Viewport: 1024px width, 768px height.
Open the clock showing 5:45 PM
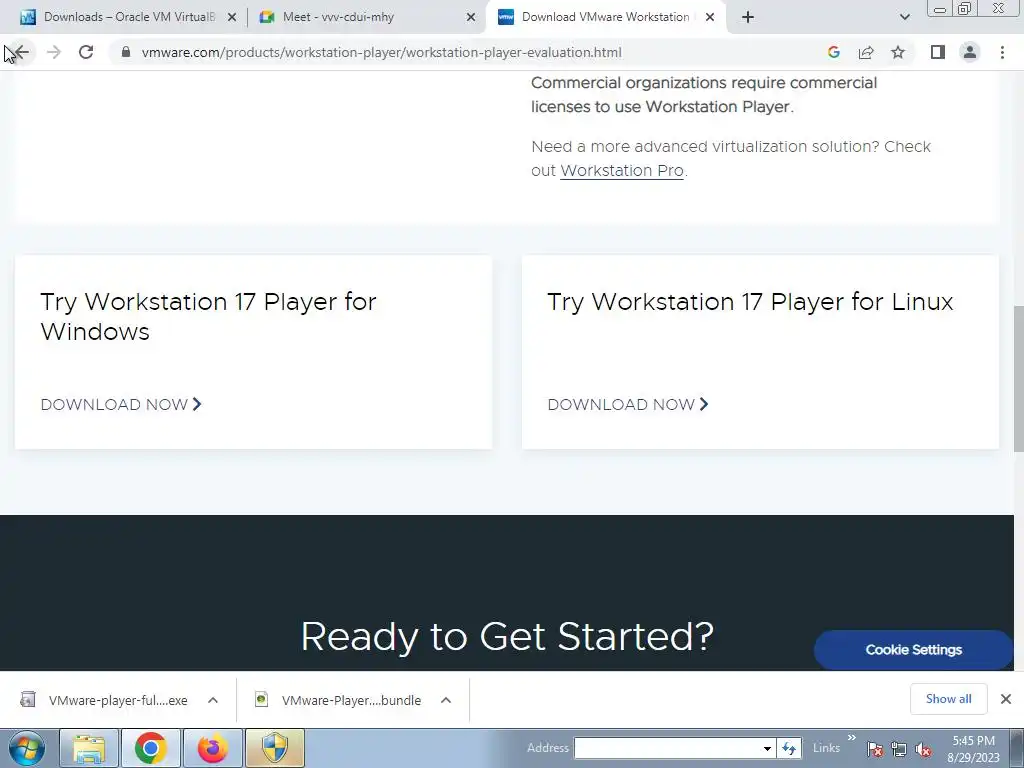[x=974, y=749]
